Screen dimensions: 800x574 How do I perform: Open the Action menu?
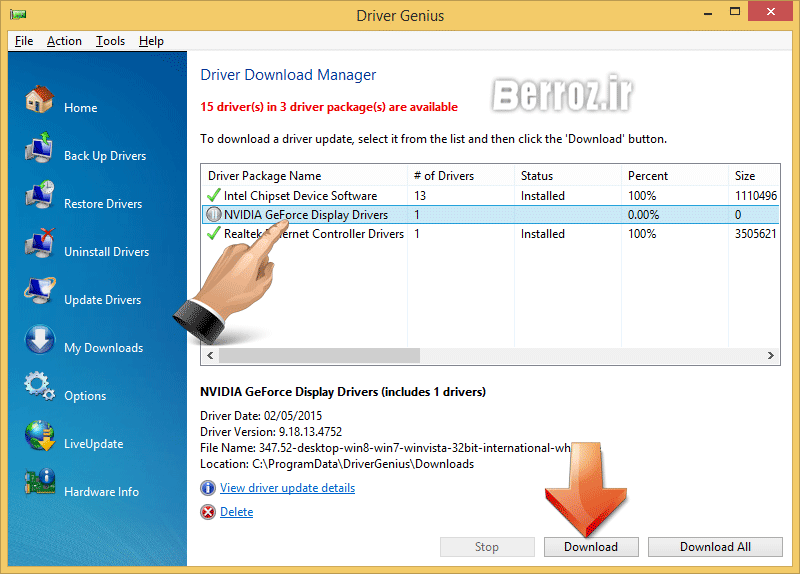click(x=64, y=41)
